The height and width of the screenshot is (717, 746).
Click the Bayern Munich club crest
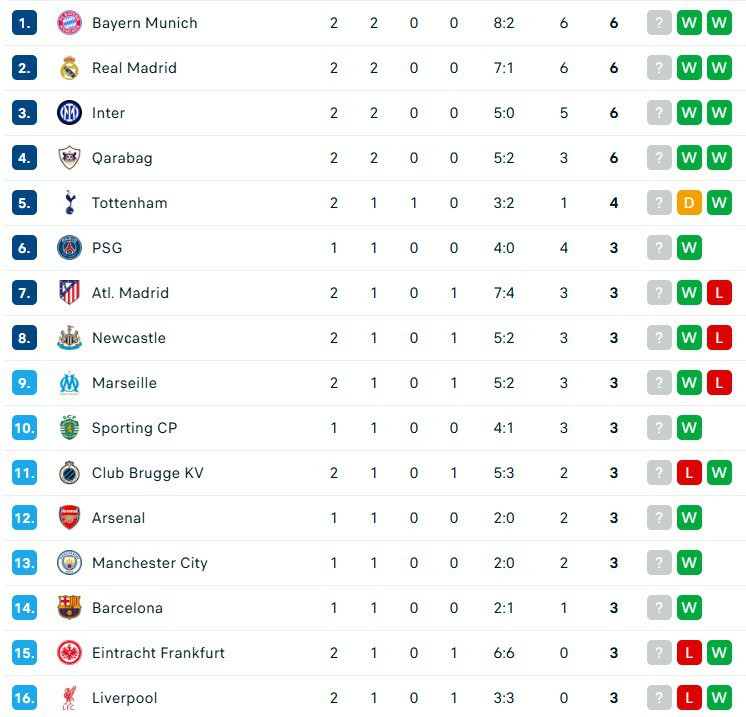pos(69,22)
